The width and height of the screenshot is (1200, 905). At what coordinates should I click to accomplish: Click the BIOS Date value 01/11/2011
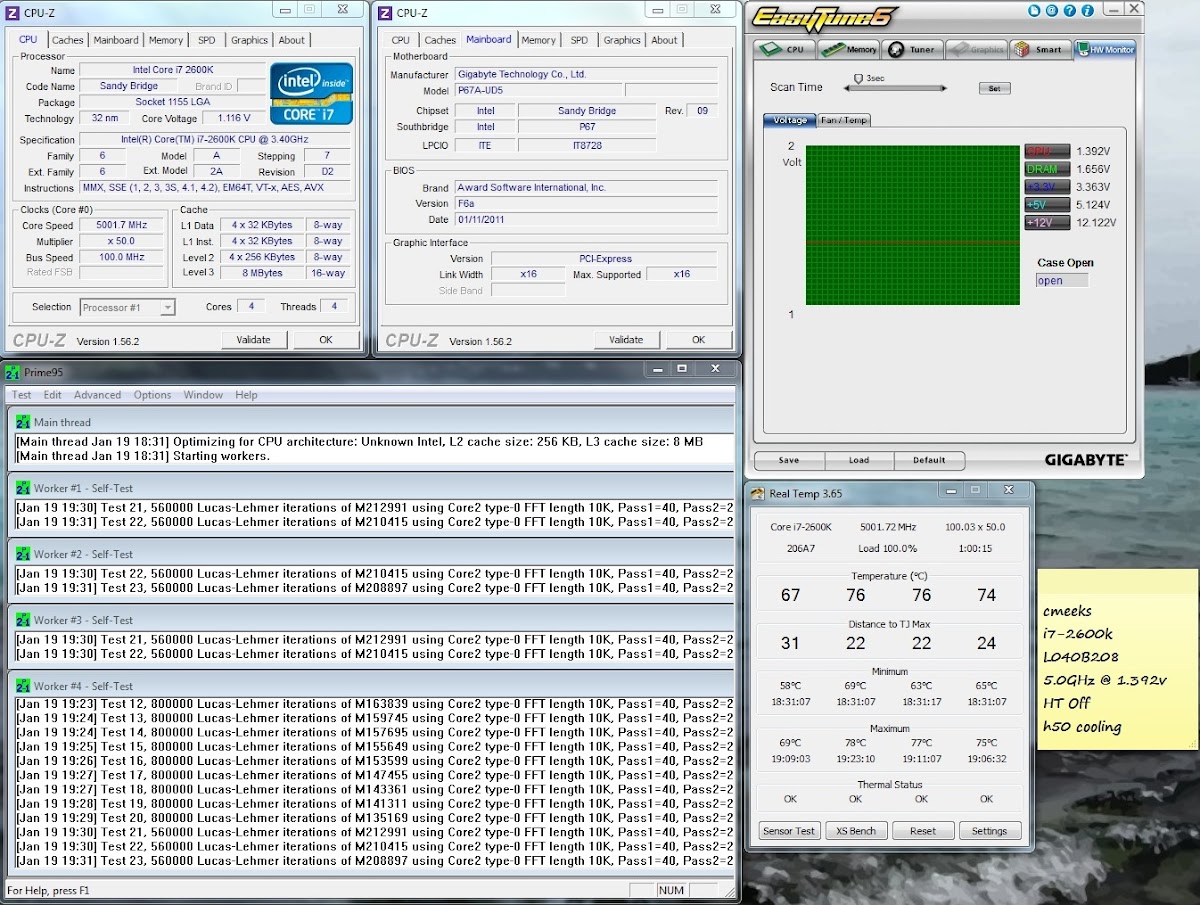point(586,219)
